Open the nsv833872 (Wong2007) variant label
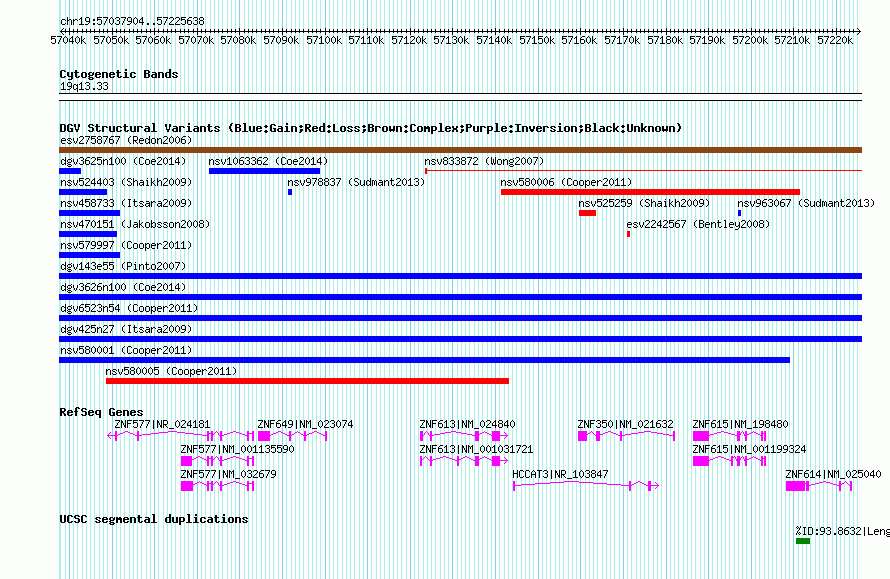 coord(484,161)
